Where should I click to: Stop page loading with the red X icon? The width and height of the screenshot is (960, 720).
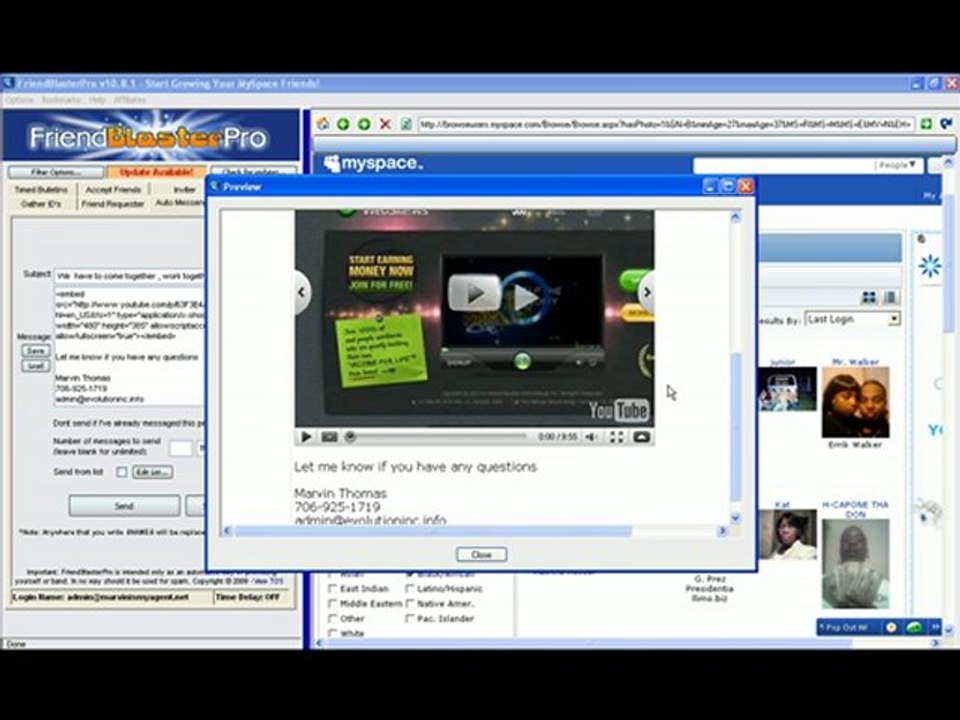pyautogui.click(x=385, y=124)
